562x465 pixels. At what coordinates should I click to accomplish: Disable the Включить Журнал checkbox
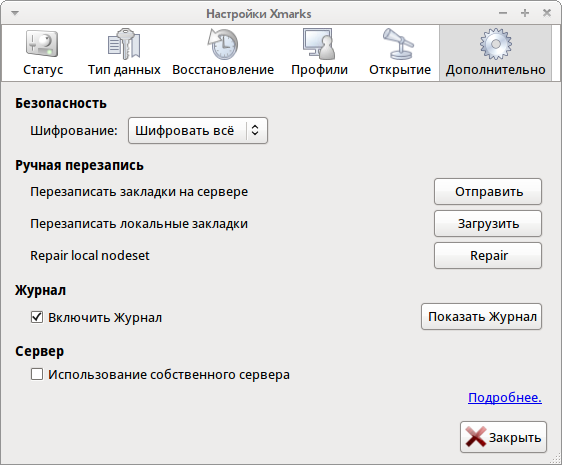[x=37, y=317]
